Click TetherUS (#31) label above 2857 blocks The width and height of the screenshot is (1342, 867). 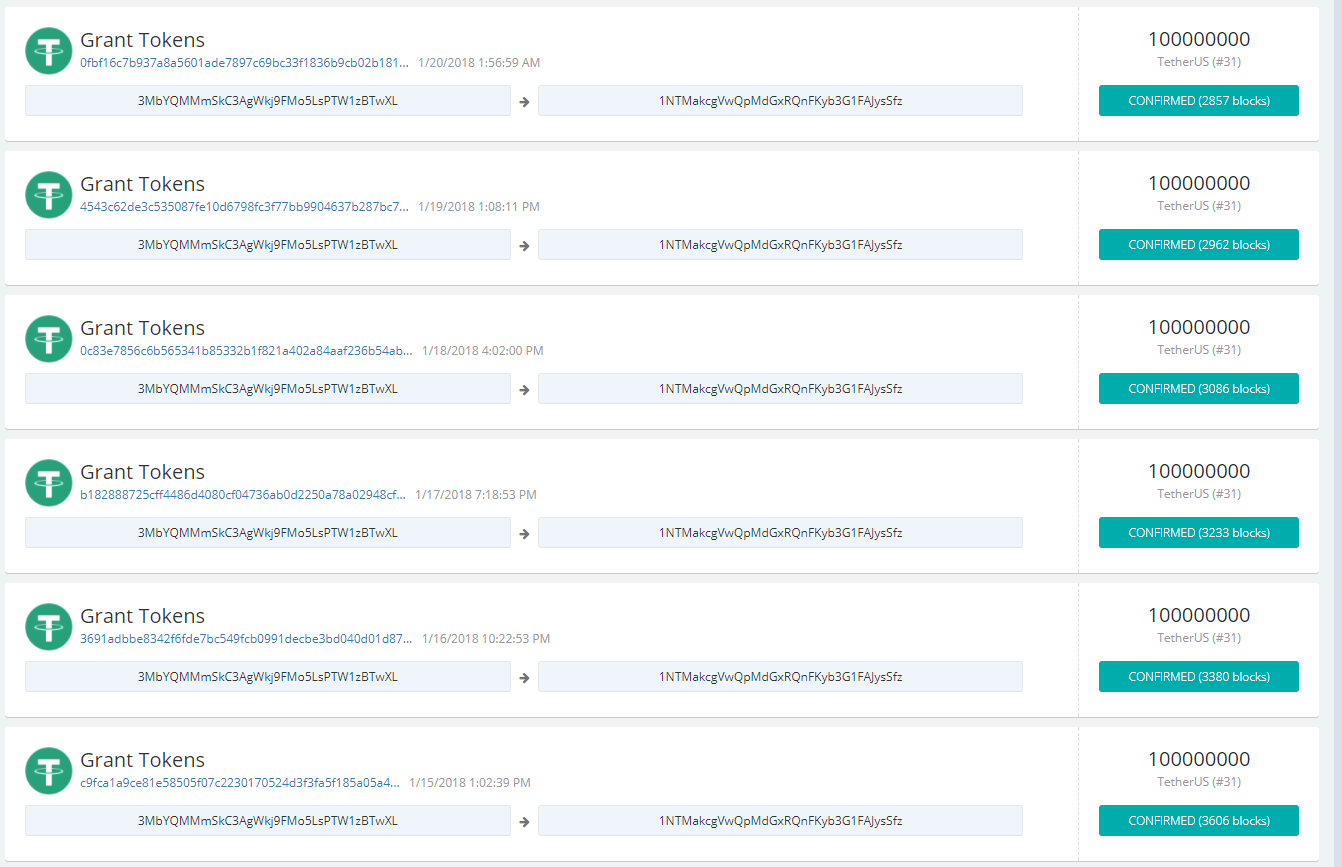(1199, 62)
